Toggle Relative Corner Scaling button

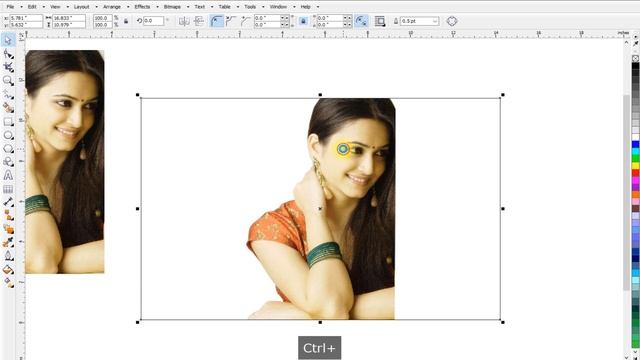pos(361,21)
